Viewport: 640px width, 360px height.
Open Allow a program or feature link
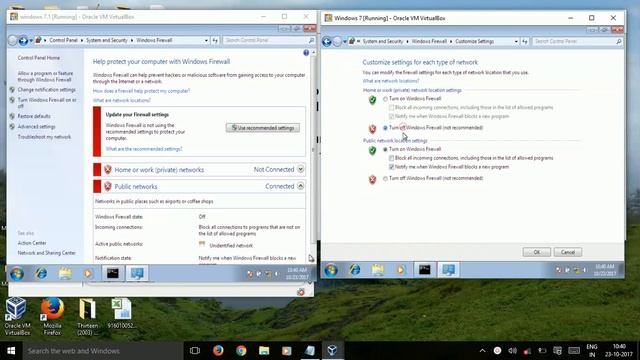[x=45, y=76]
